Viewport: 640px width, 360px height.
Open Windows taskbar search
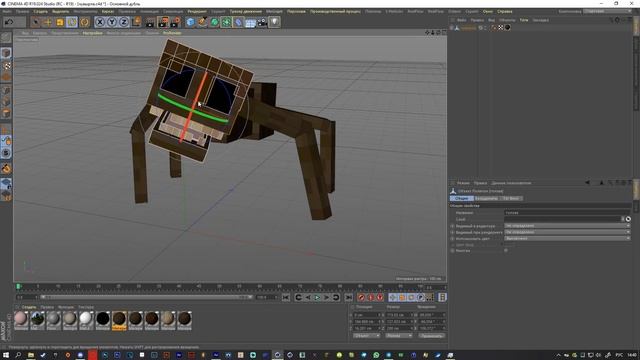point(18,355)
